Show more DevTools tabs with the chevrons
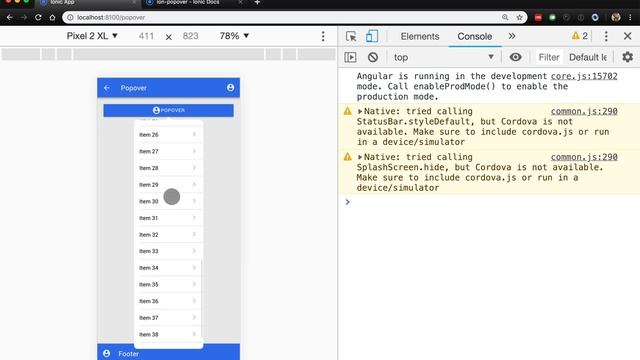 pyautogui.click(x=512, y=36)
